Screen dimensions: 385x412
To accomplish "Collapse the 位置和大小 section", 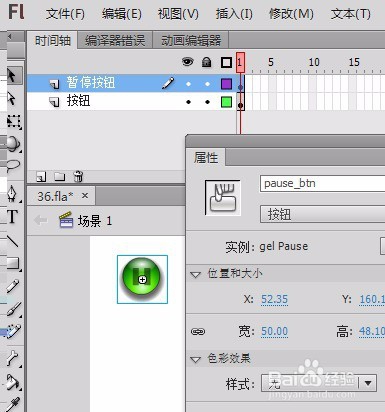I will tap(195, 274).
